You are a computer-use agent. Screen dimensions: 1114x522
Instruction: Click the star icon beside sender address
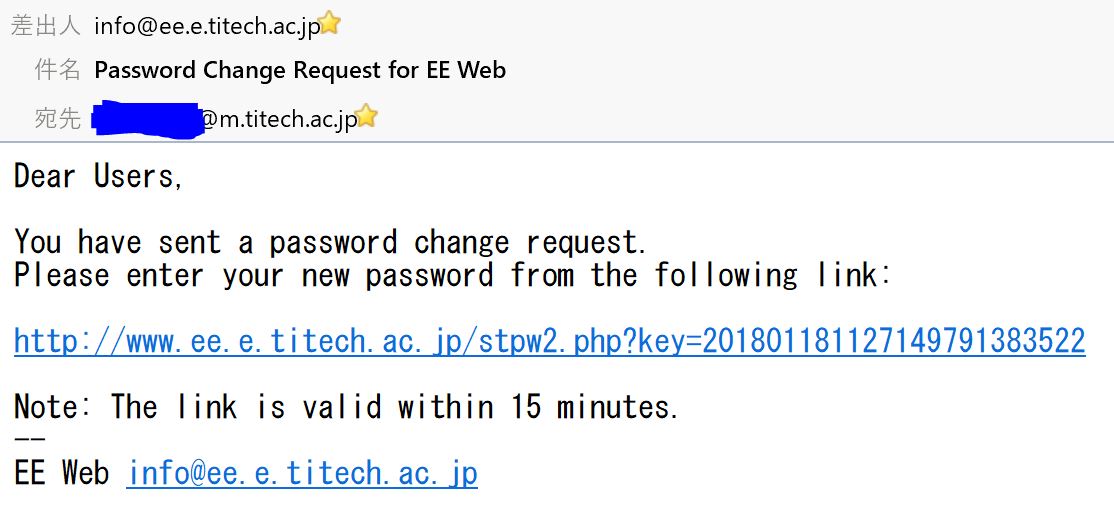coord(330,24)
